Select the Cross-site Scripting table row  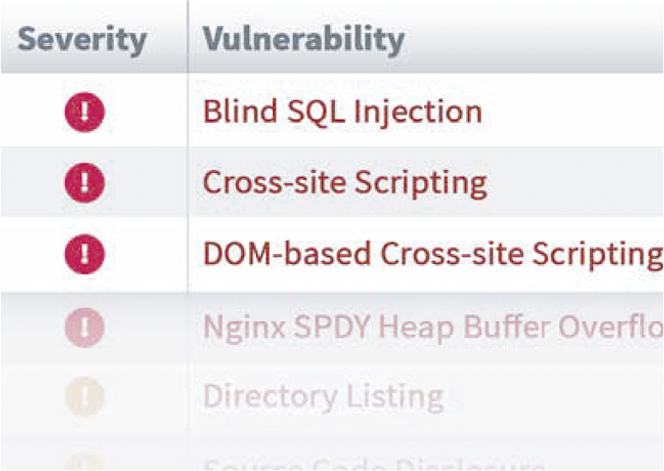[x=332, y=183]
